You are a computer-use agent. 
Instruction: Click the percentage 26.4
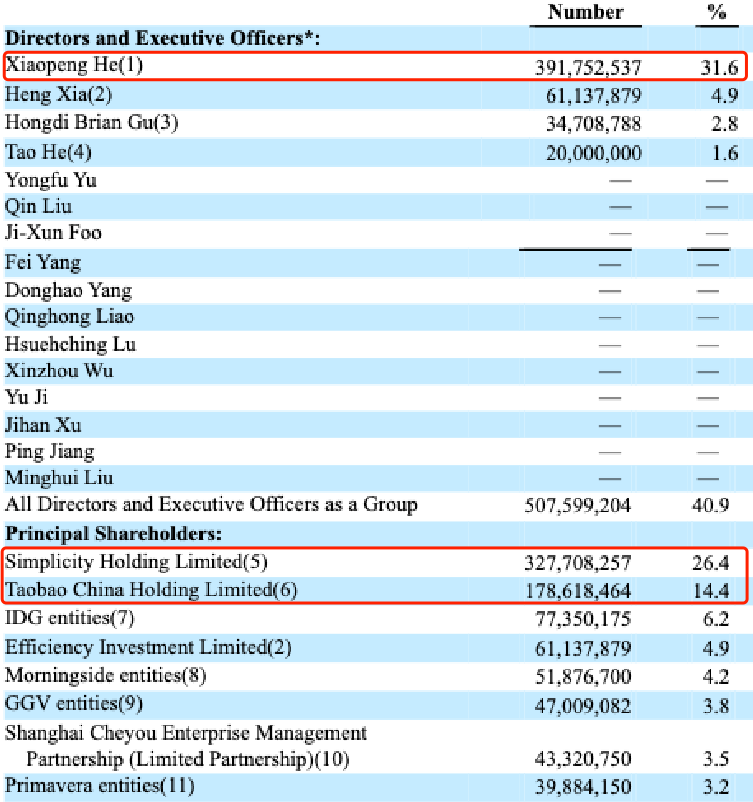coord(710,563)
